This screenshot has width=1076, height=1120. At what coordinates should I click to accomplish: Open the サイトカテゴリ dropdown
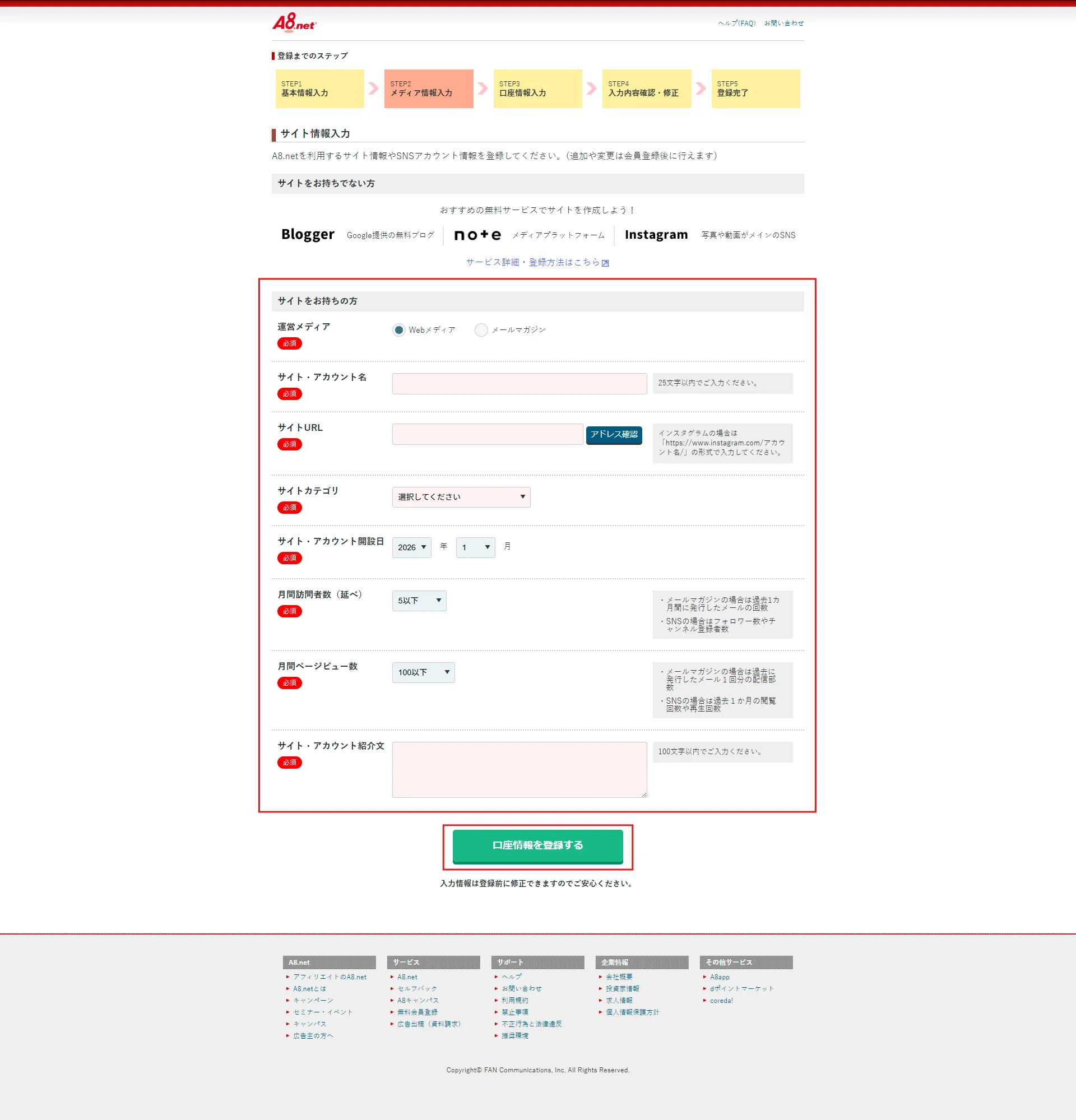point(461,497)
